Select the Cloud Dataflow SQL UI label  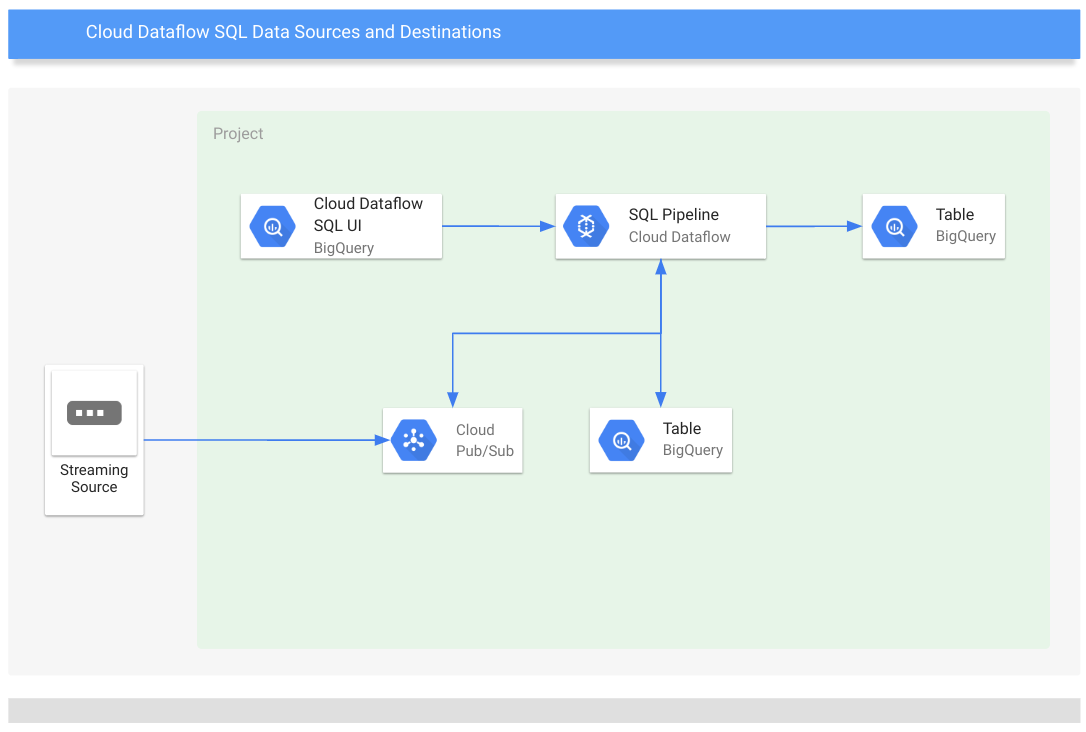368,215
